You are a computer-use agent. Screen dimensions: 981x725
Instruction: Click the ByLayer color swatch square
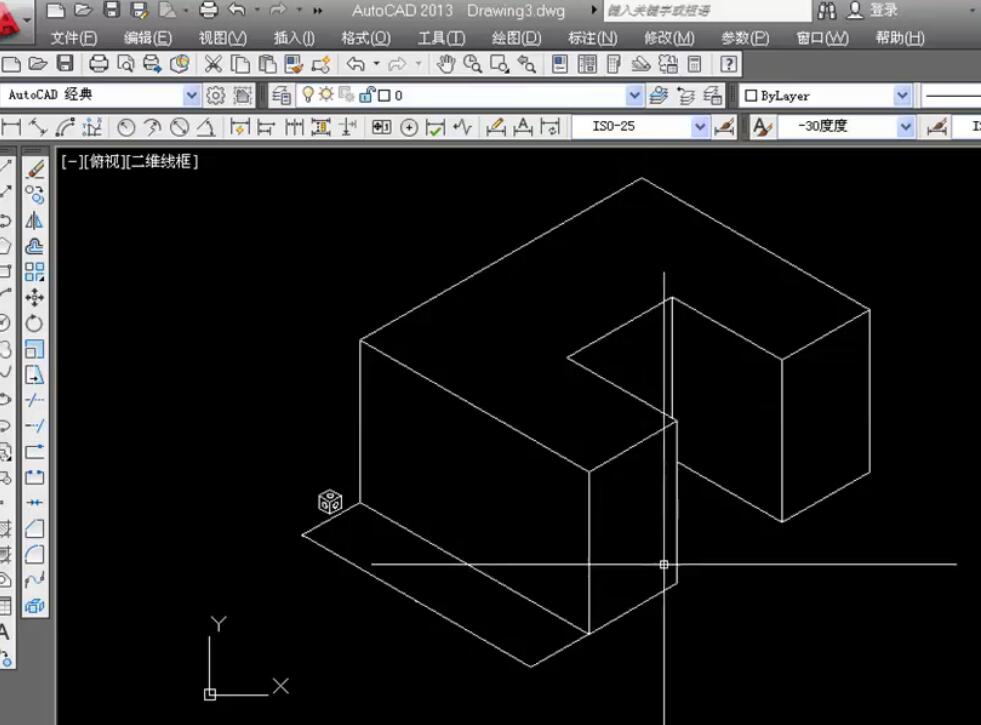[751, 96]
